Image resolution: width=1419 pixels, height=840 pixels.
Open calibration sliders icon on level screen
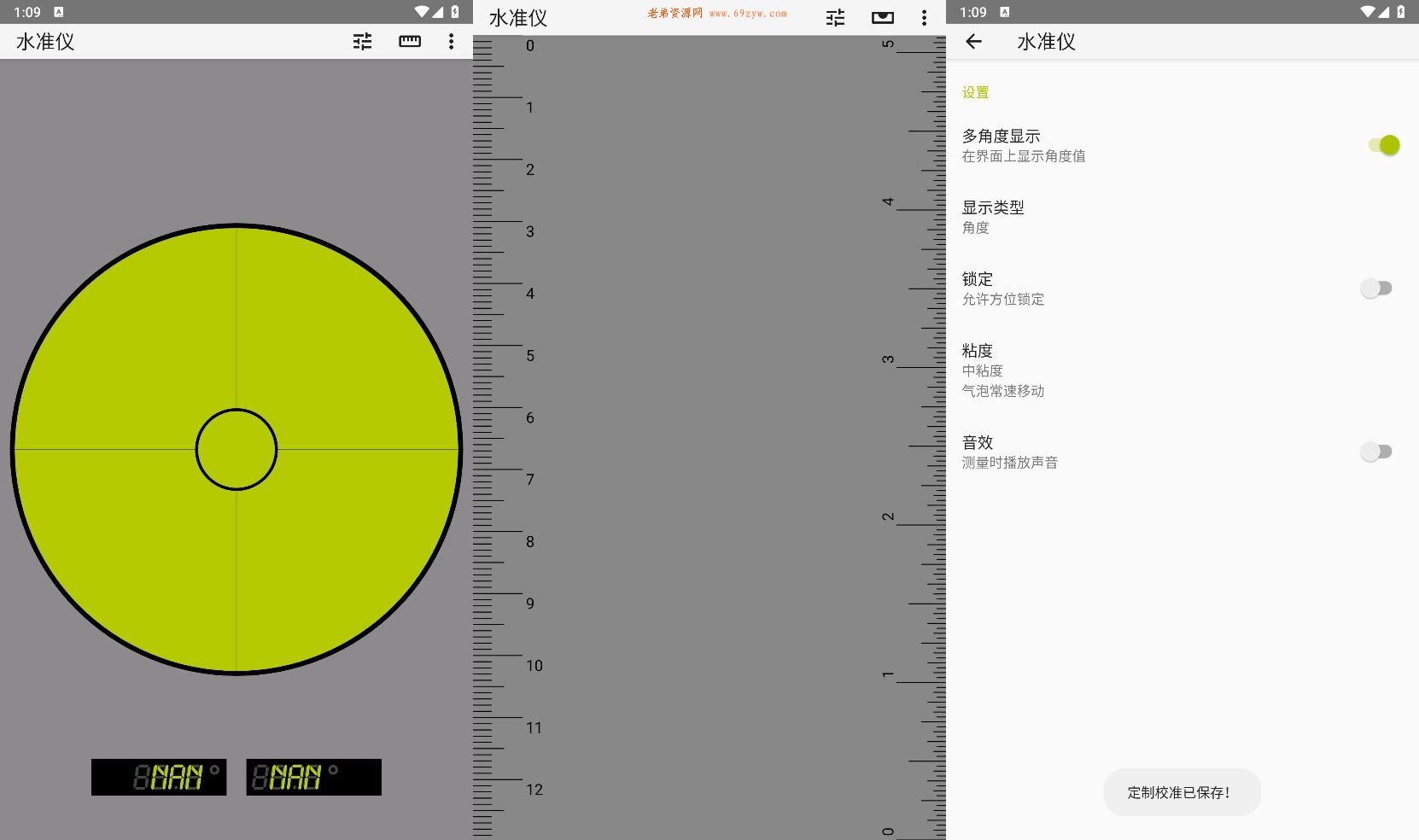coord(363,42)
